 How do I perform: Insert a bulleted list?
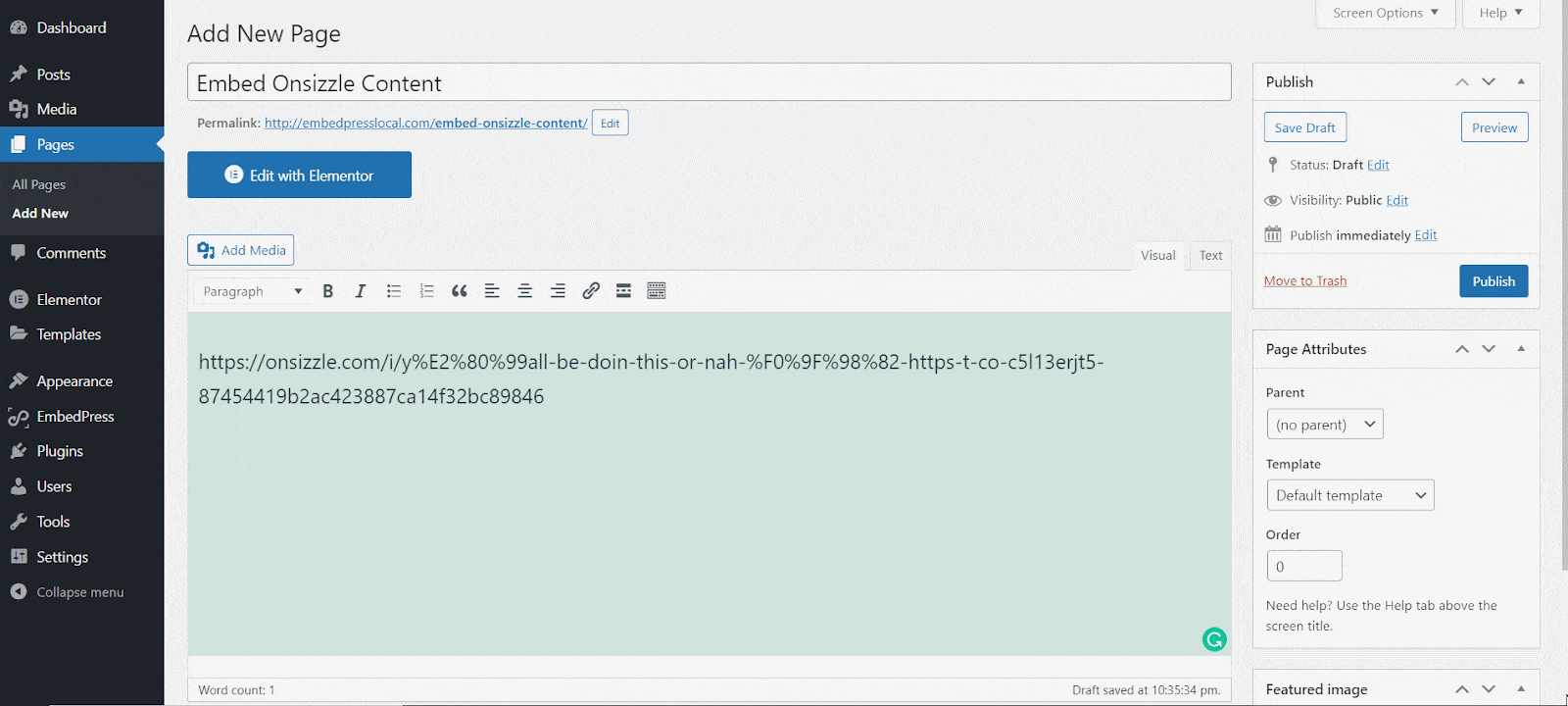(394, 291)
